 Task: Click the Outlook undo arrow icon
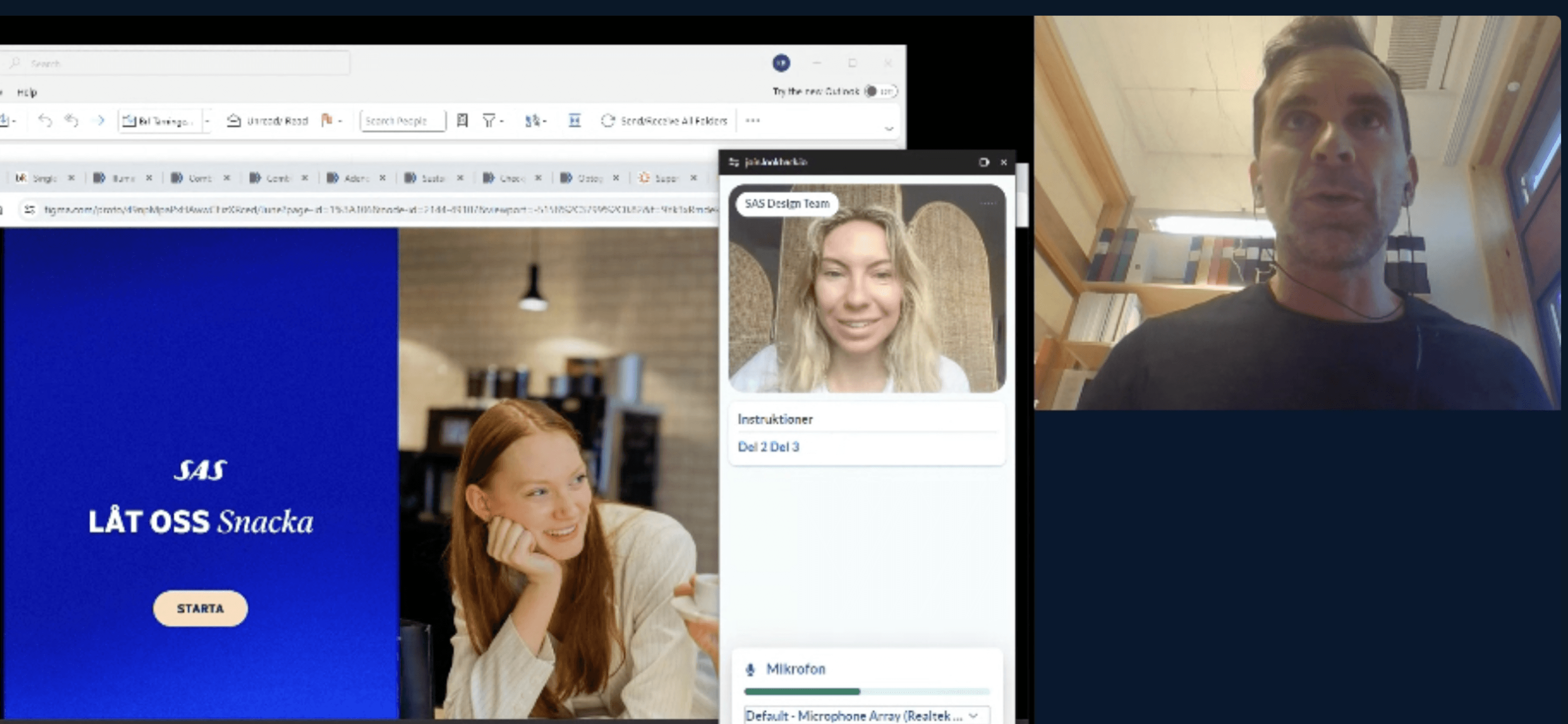(x=44, y=121)
